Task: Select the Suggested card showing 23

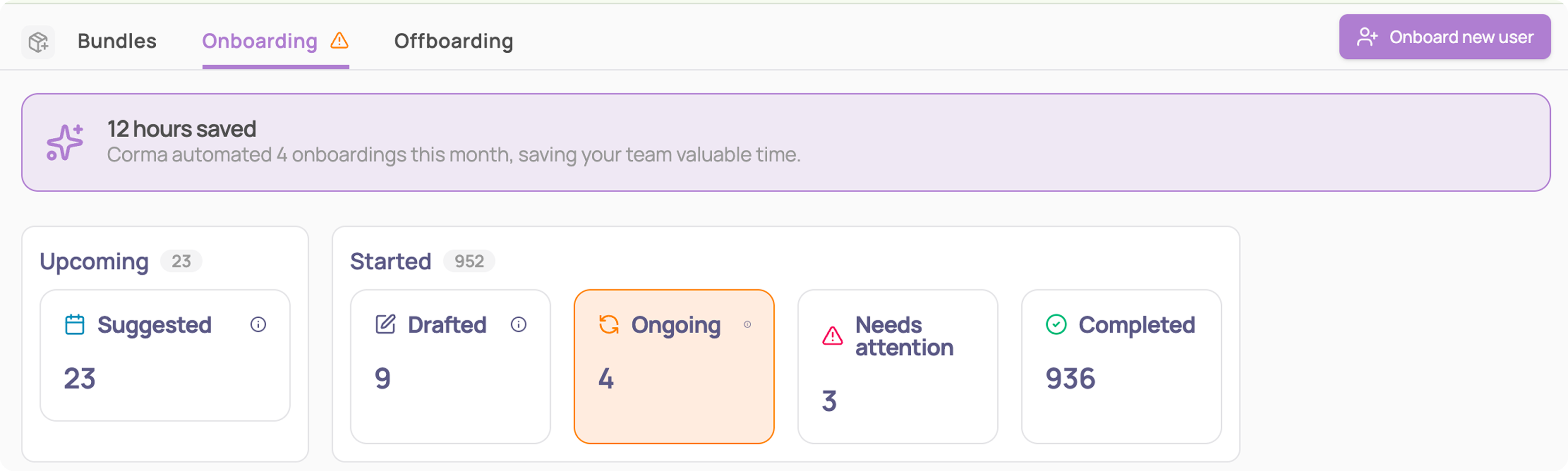Action: click(165, 355)
